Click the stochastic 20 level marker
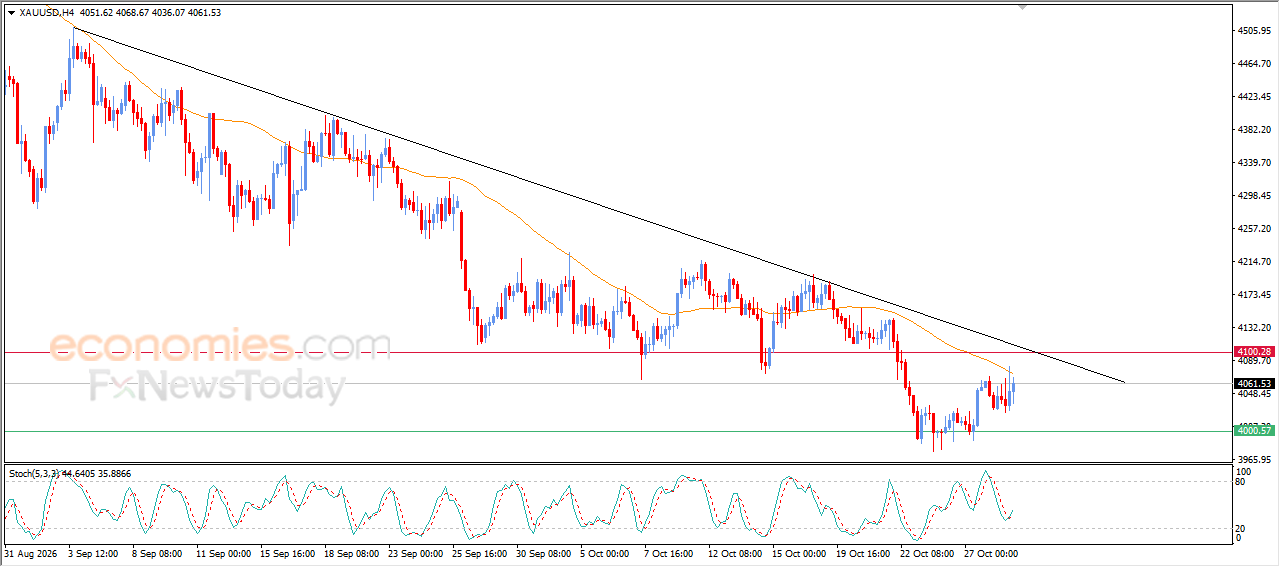 click(x=1241, y=527)
